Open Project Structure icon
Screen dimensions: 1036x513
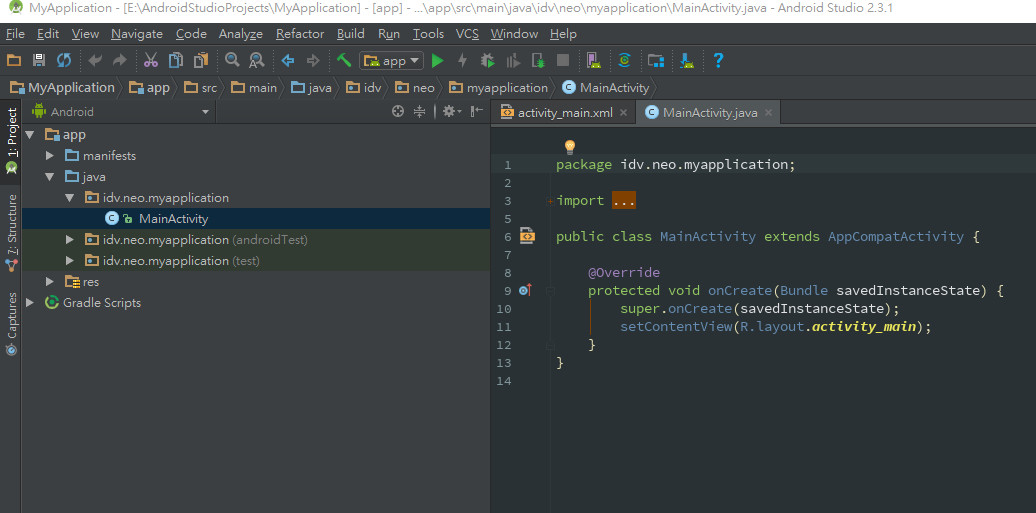[655, 61]
